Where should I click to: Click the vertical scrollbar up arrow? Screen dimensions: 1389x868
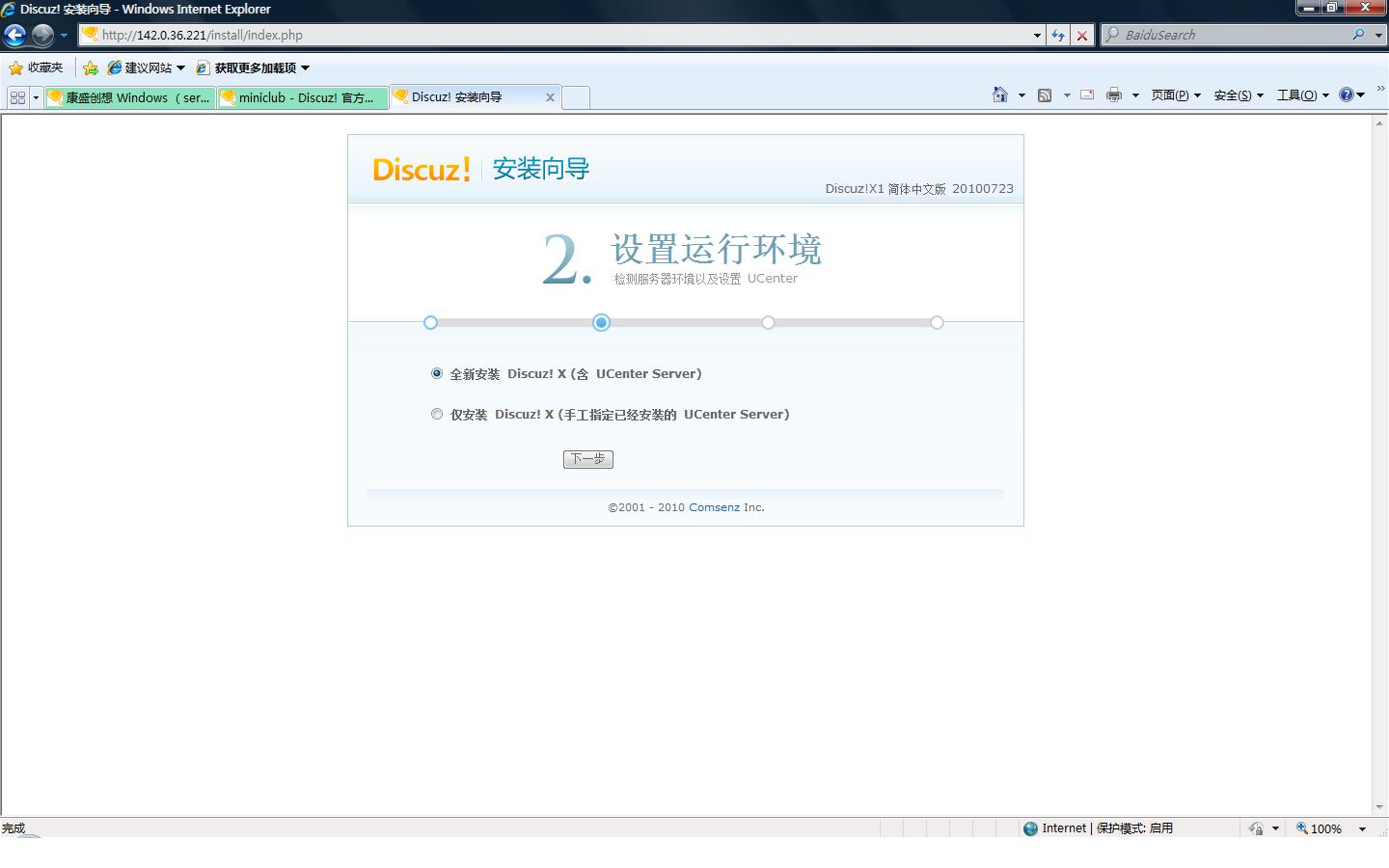click(x=1380, y=122)
